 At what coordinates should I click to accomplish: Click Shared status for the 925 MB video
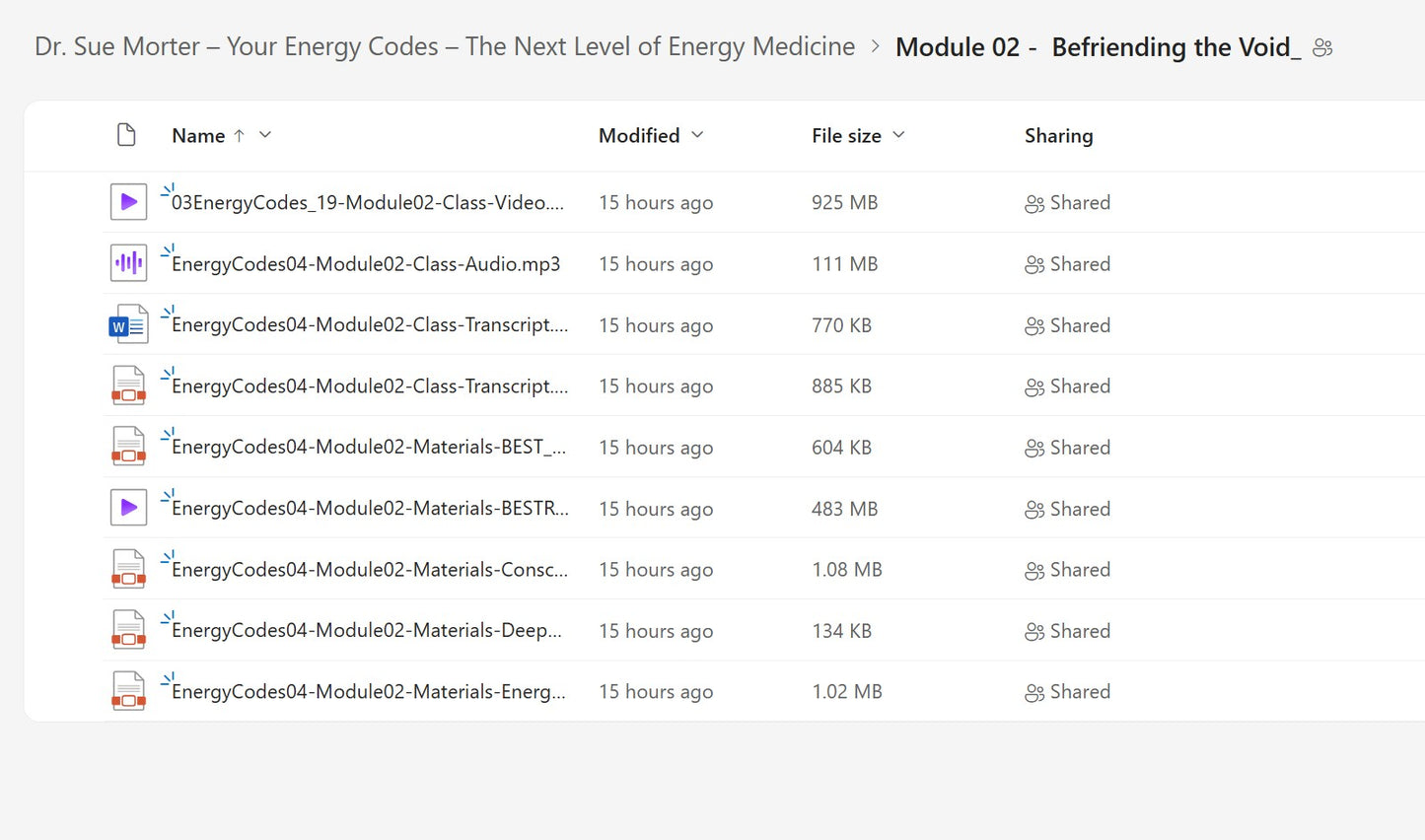[1068, 203]
